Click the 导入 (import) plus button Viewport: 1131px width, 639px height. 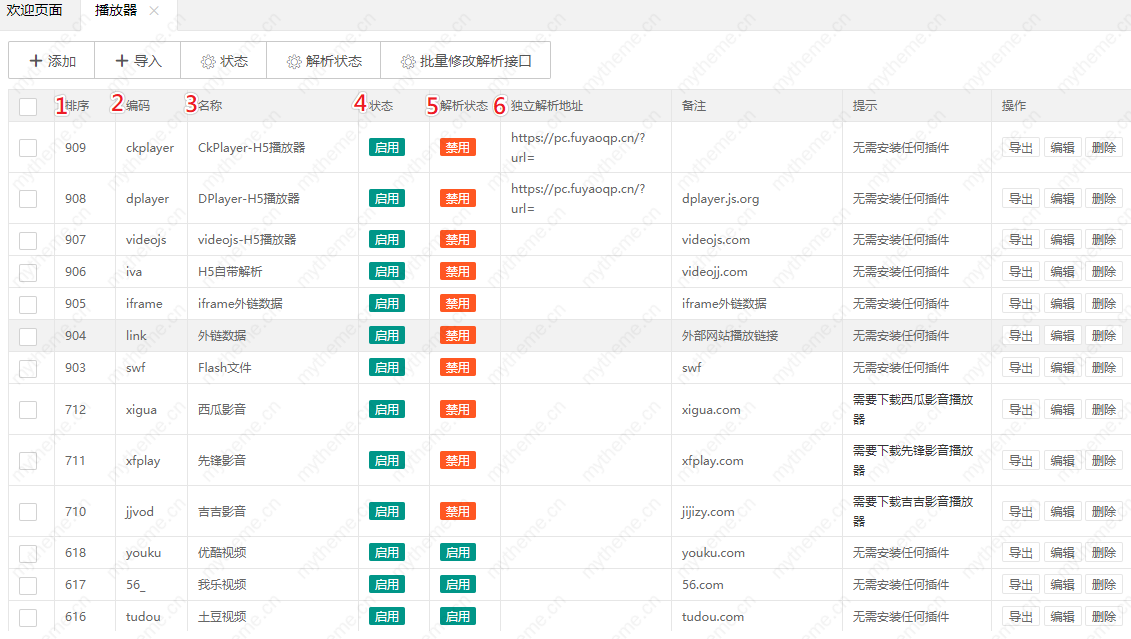(x=138, y=61)
